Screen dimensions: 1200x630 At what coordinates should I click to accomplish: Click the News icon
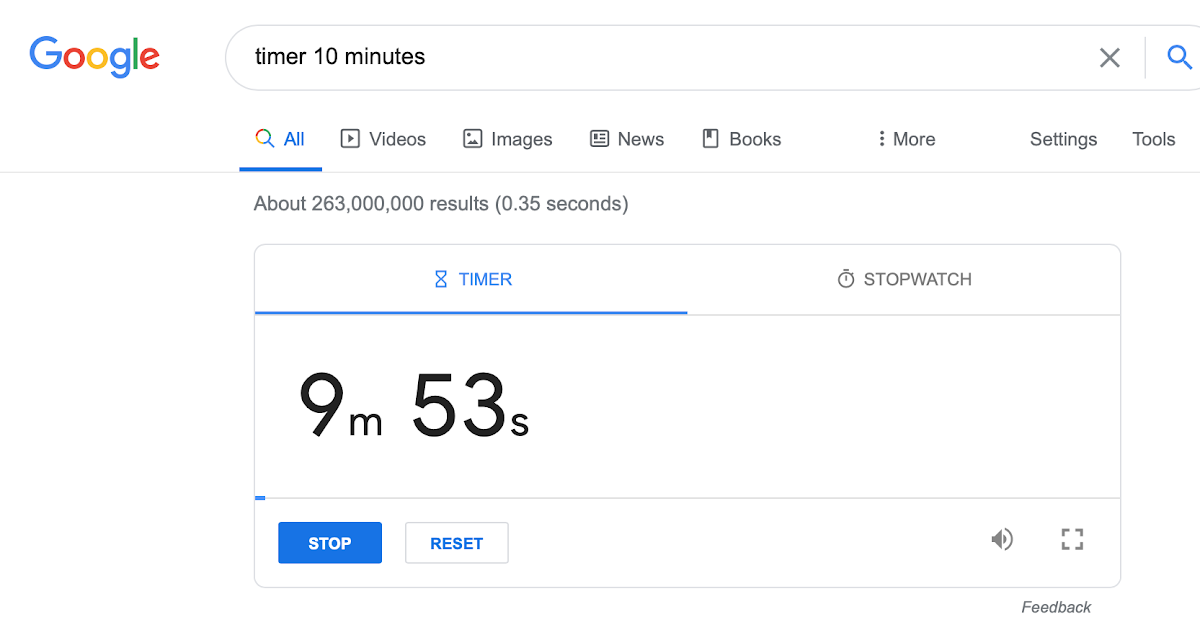599,138
